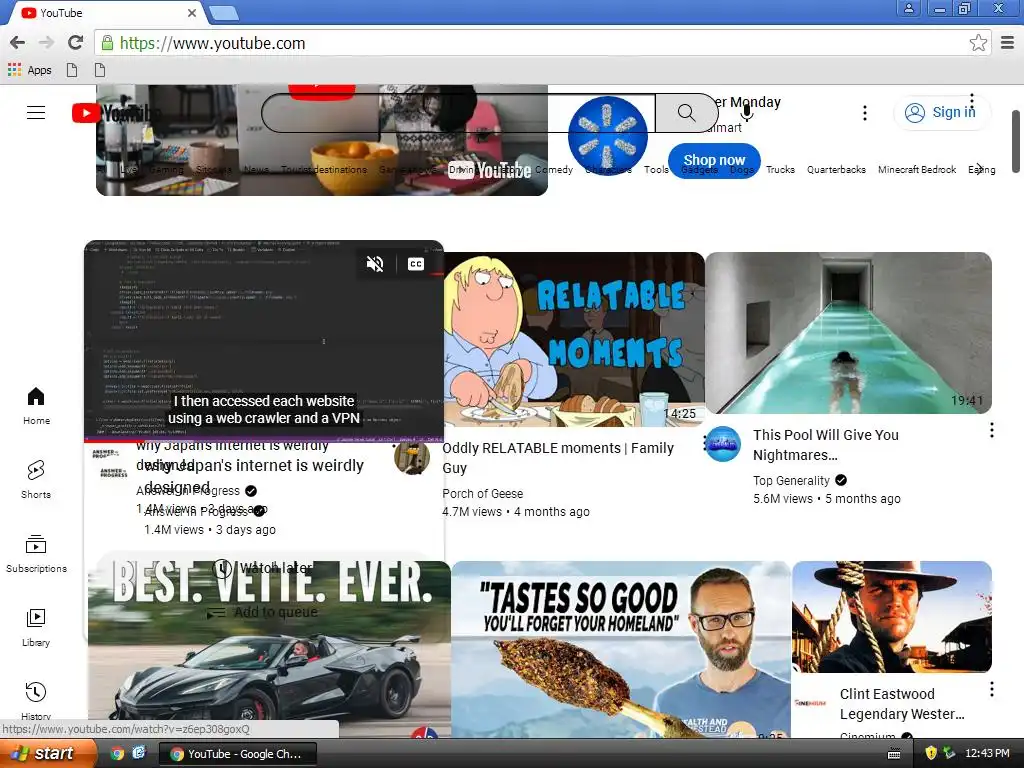The width and height of the screenshot is (1024, 768).
Task: Open the Clint Eastwood thumbnail
Action: (891, 616)
